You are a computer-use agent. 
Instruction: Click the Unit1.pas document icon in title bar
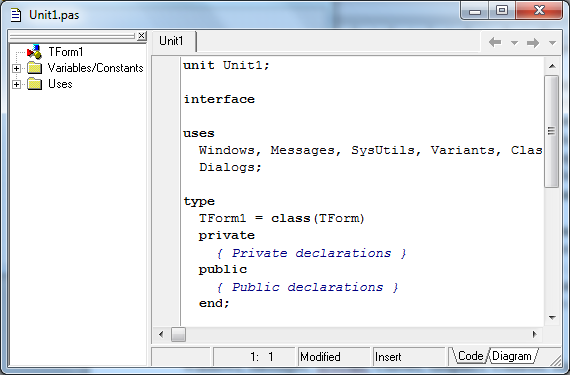16,15
